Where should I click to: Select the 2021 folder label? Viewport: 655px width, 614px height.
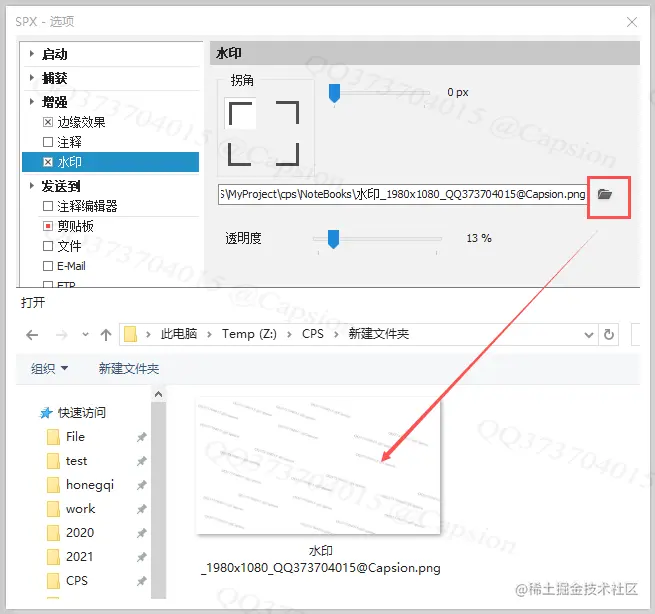(79, 557)
